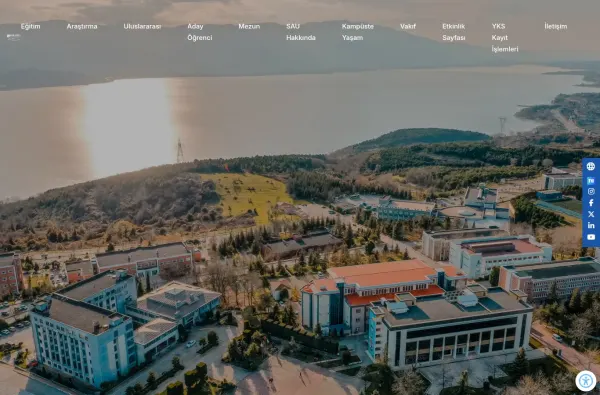The image size is (600, 395).
Task: Open the Uluslararası menu
Action: pos(142,26)
